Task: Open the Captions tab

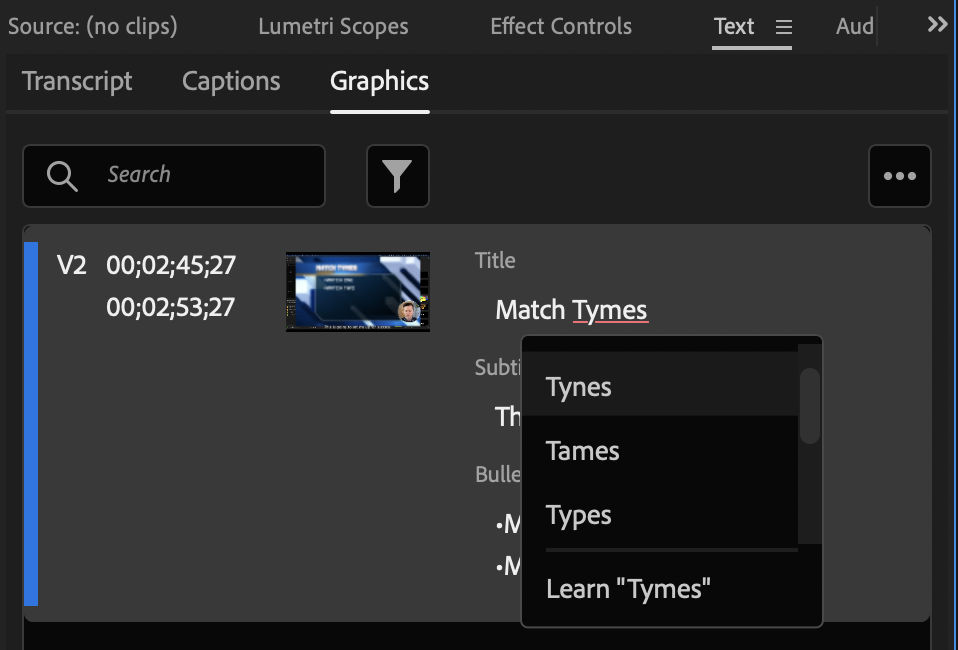Action: click(231, 81)
